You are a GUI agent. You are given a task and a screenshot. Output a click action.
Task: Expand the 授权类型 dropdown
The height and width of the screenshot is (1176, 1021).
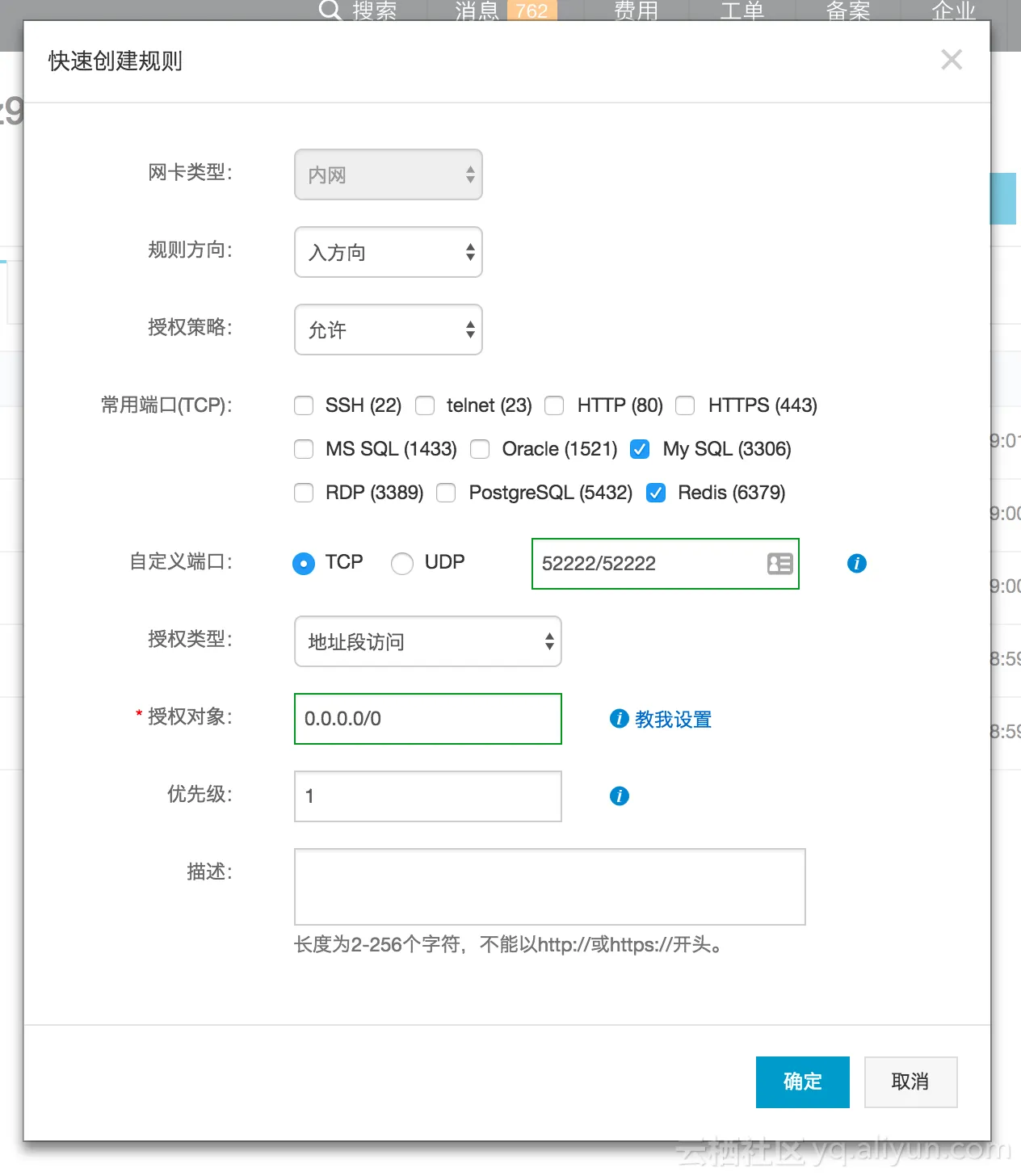click(x=428, y=641)
